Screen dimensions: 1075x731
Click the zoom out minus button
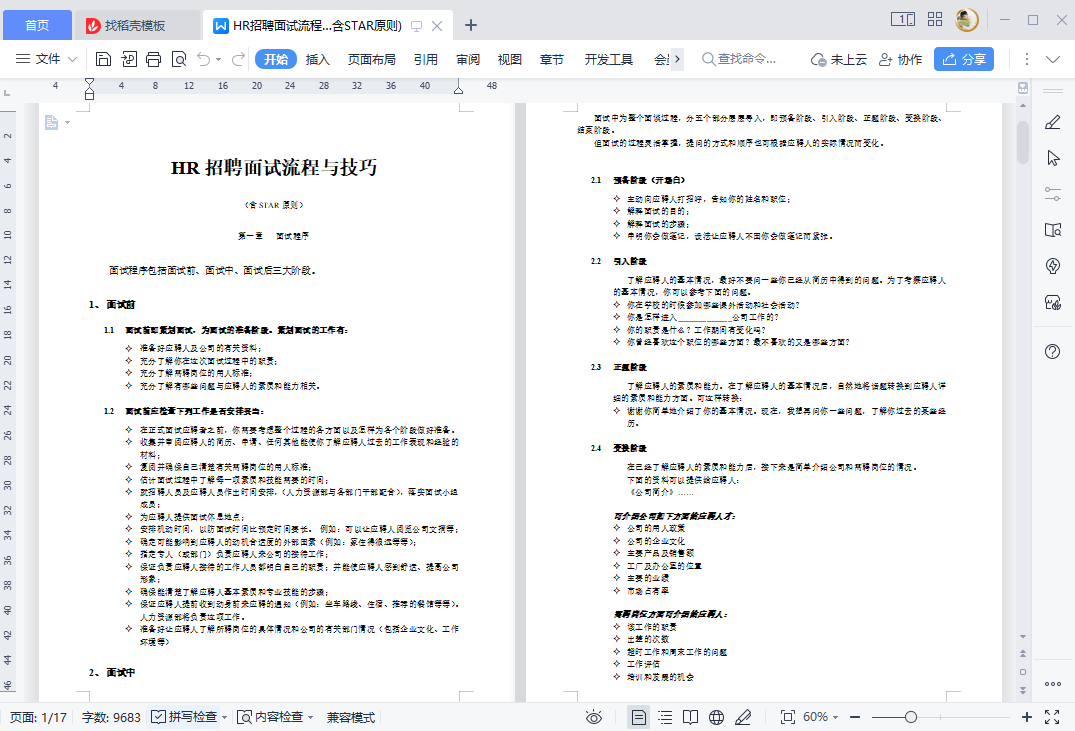[x=855, y=717]
